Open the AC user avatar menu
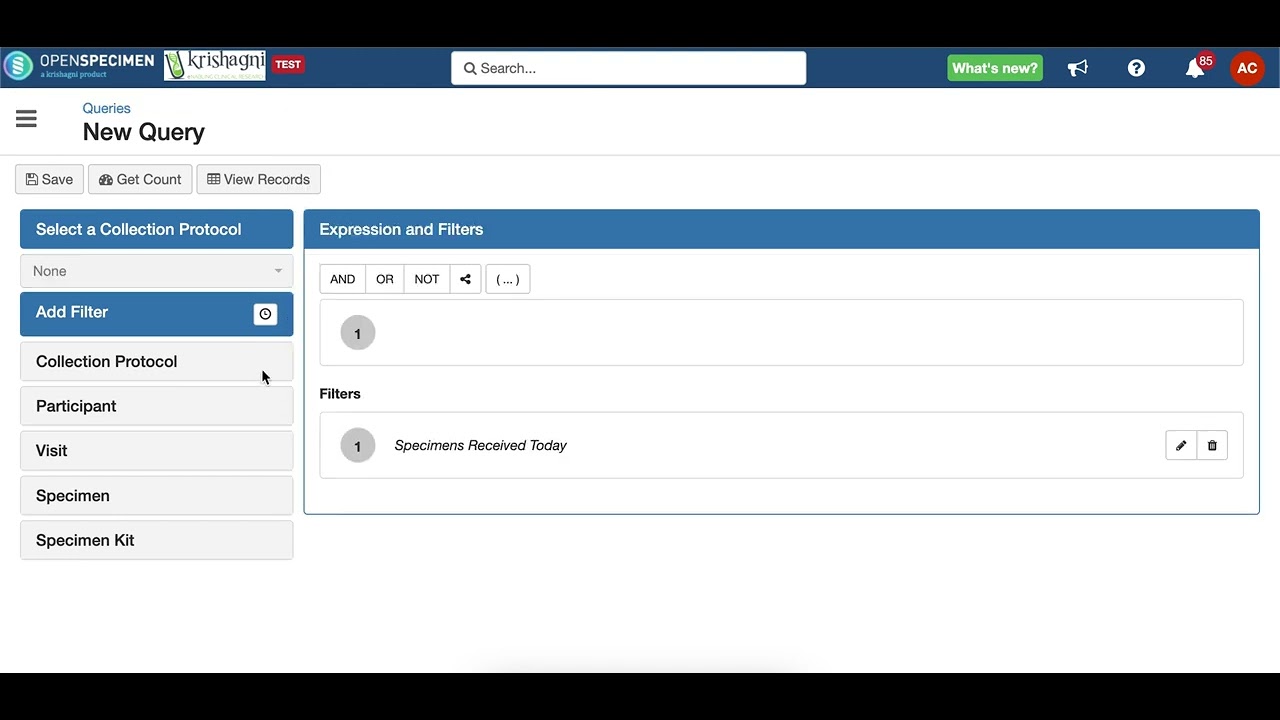Viewport: 1280px width, 720px height. pyautogui.click(x=1247, y=68)
